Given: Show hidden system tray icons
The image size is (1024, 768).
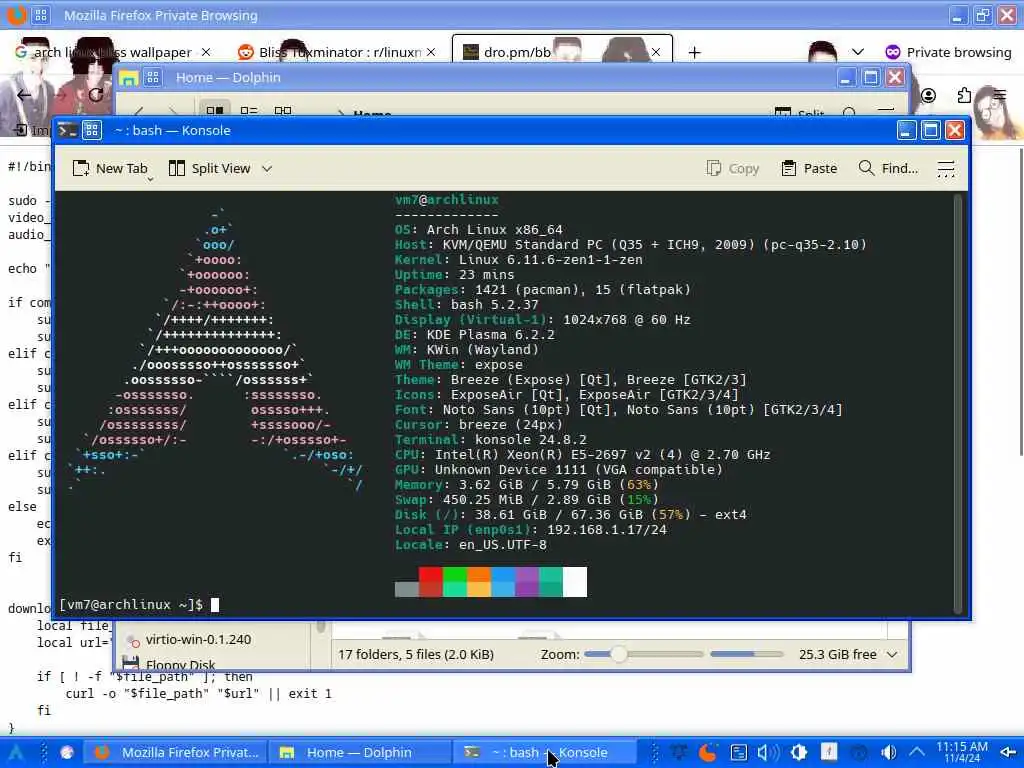Looking at the screenshot, I should [x=917, y=752].
